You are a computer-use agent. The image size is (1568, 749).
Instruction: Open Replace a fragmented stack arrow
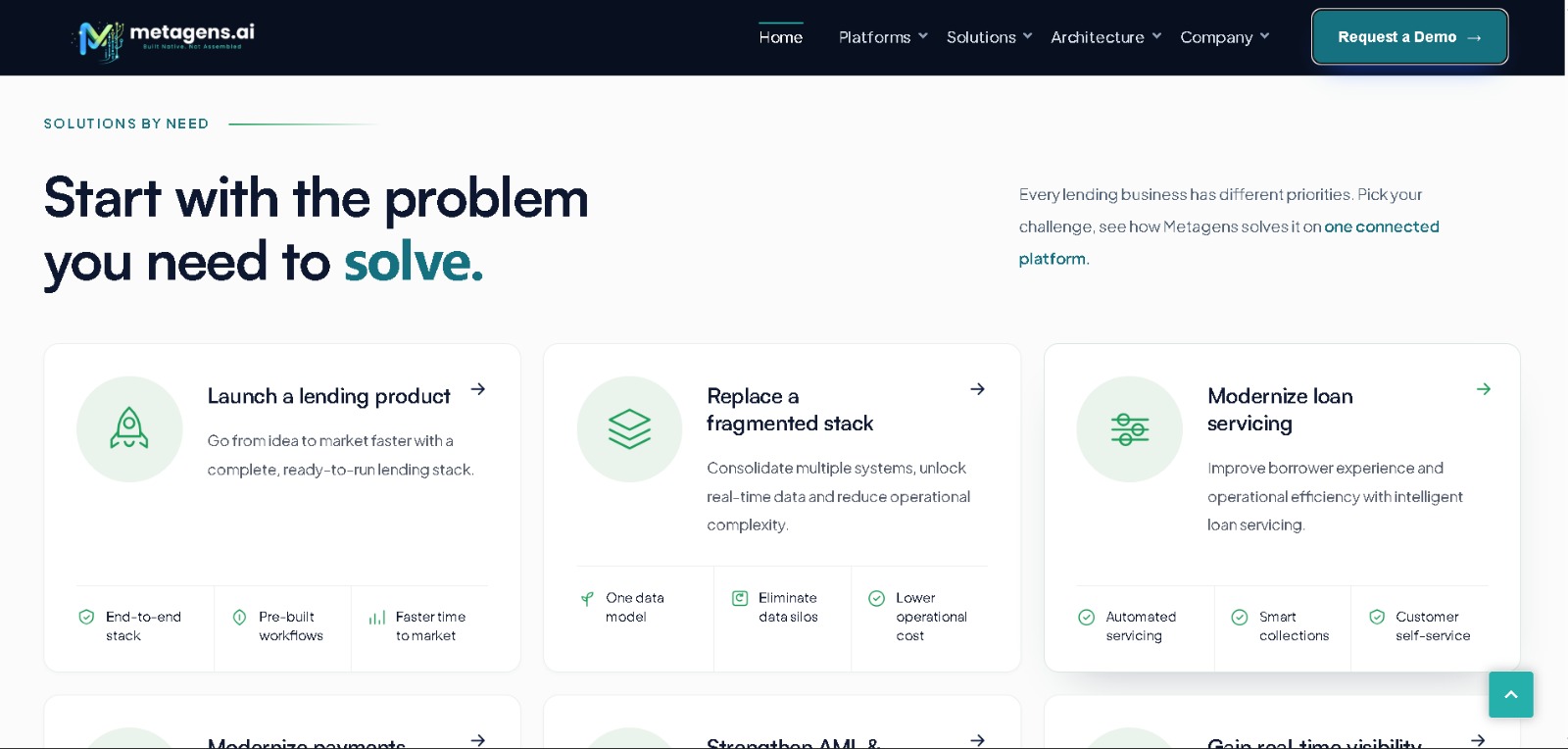pos(977,389)
